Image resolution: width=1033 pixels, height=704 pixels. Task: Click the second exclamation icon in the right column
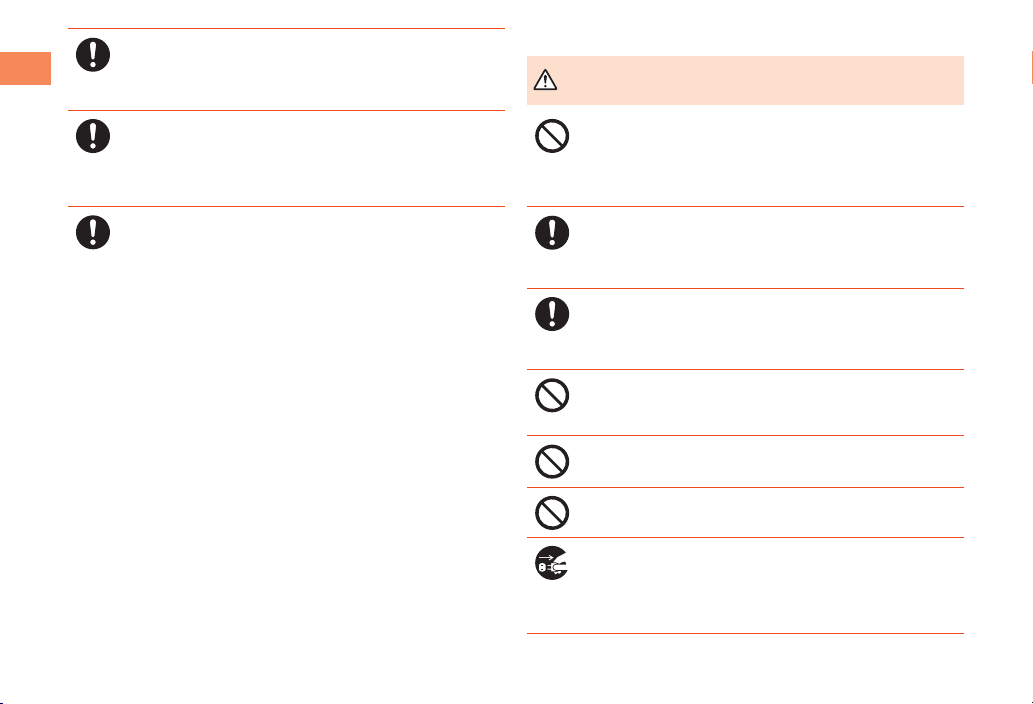point(552,314)
